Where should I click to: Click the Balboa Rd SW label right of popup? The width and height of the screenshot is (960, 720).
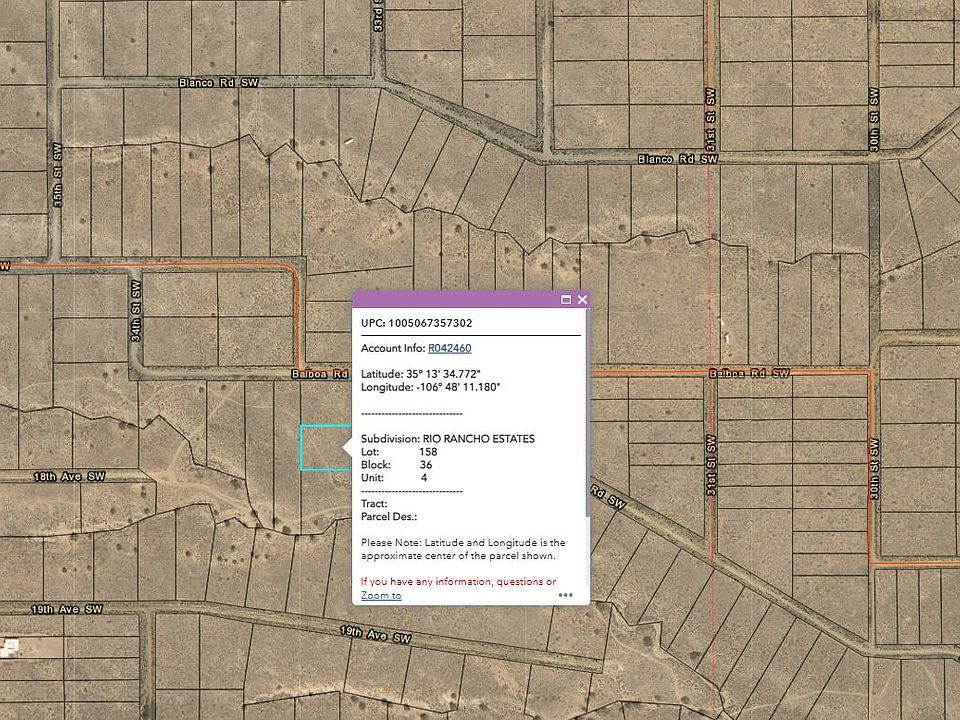[x=749, y=373]
